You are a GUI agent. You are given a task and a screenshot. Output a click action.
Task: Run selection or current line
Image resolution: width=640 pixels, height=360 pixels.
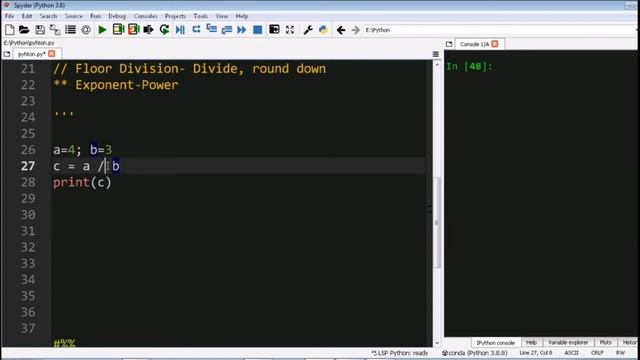(149, 30)
